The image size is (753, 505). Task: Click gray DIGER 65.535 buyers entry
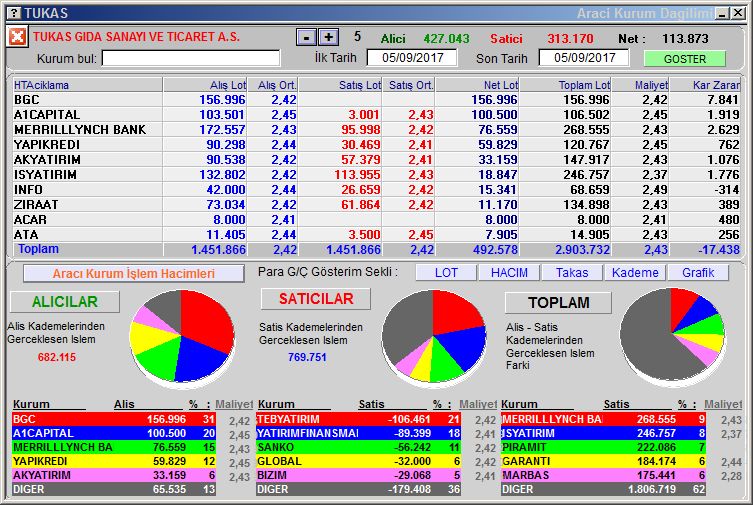pos(114,489)
